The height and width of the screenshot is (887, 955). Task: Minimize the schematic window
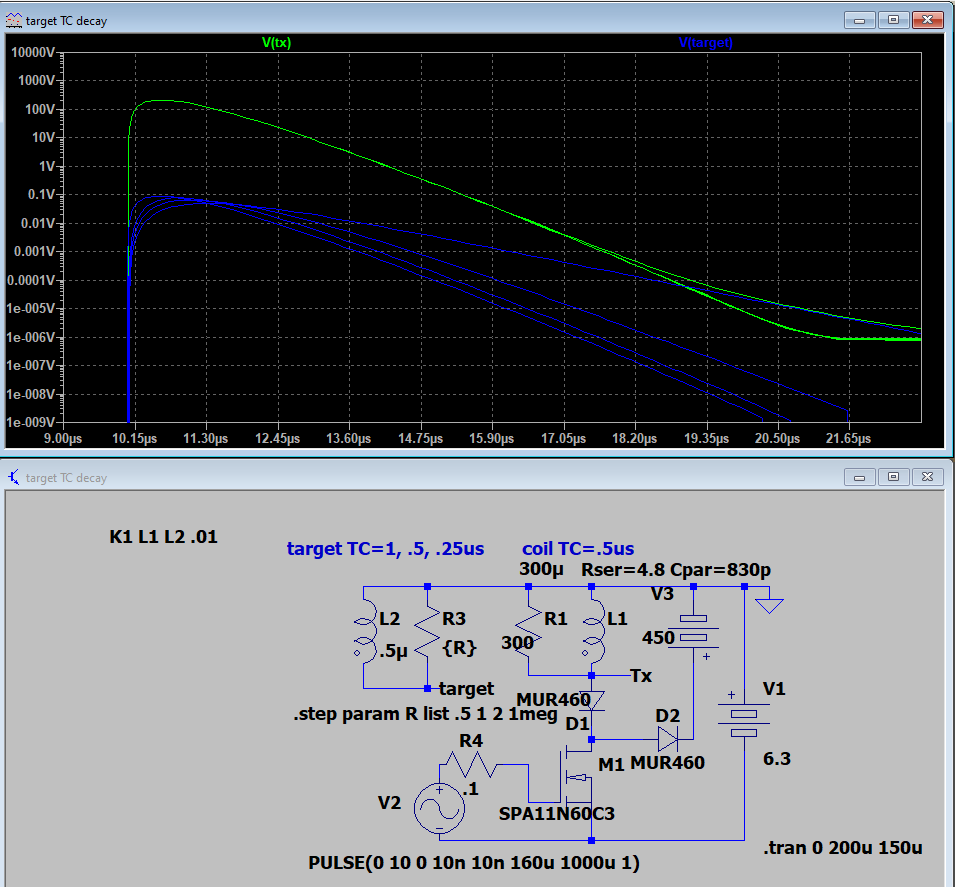(x=859, y=477)
